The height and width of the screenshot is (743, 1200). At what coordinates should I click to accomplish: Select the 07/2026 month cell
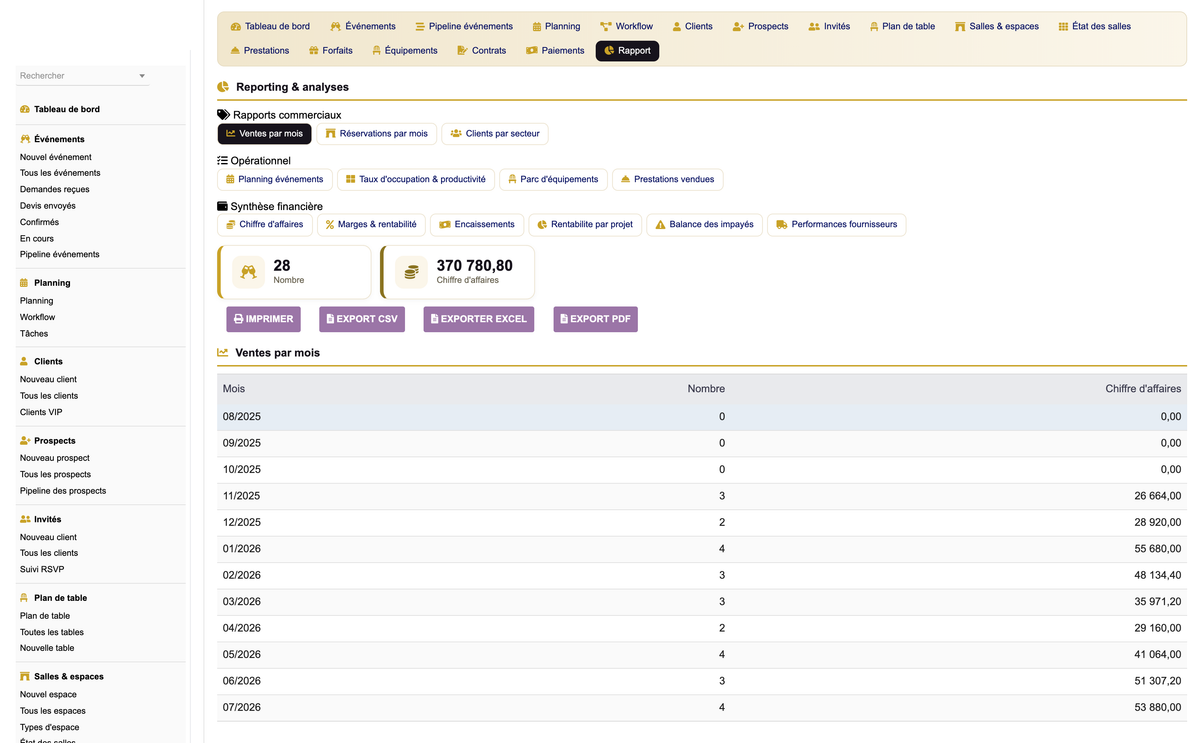[x=242, y=708]
